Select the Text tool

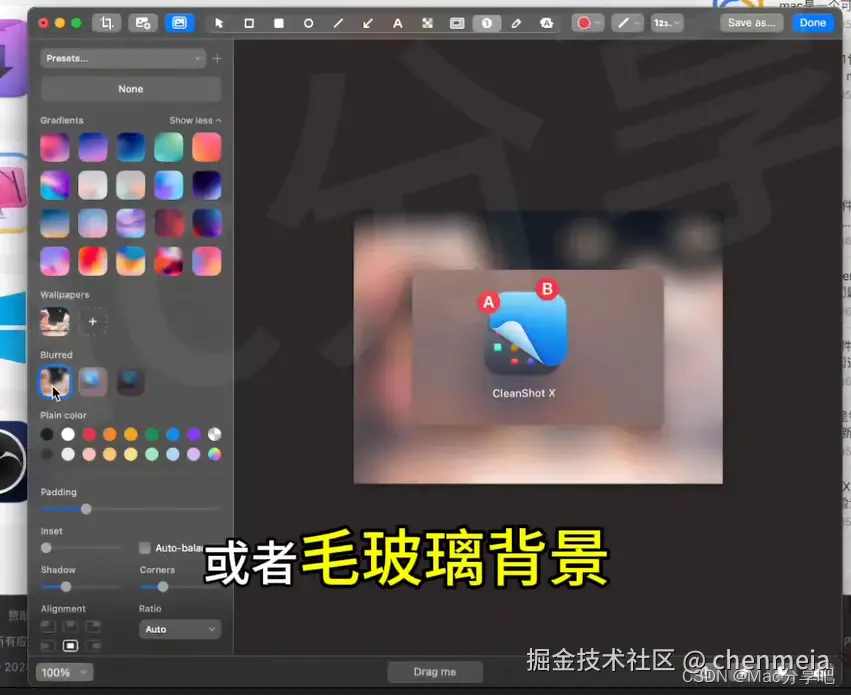pyautogui.click(x=398, y=22)
